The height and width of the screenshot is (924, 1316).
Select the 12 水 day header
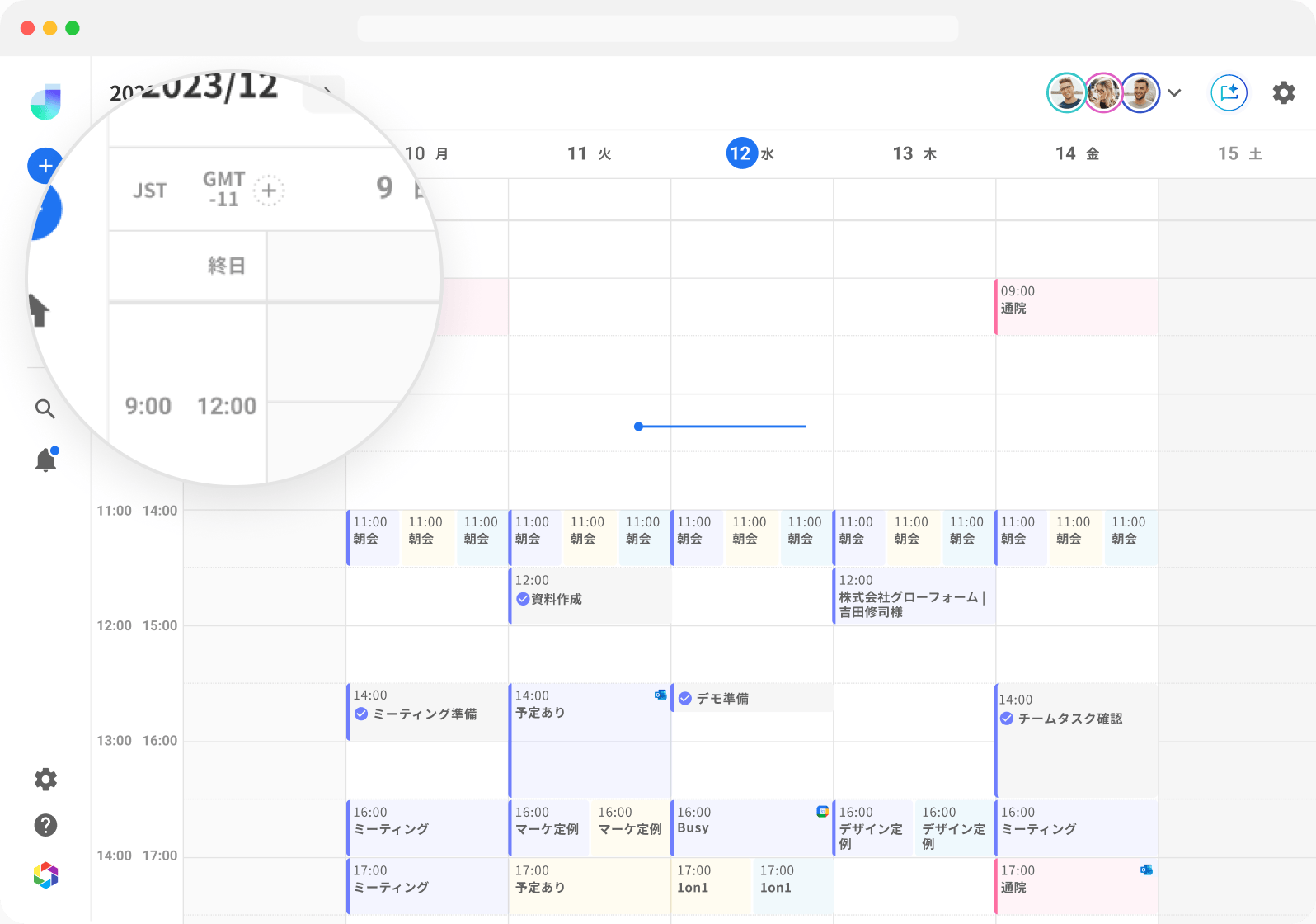tap(749, 153)
